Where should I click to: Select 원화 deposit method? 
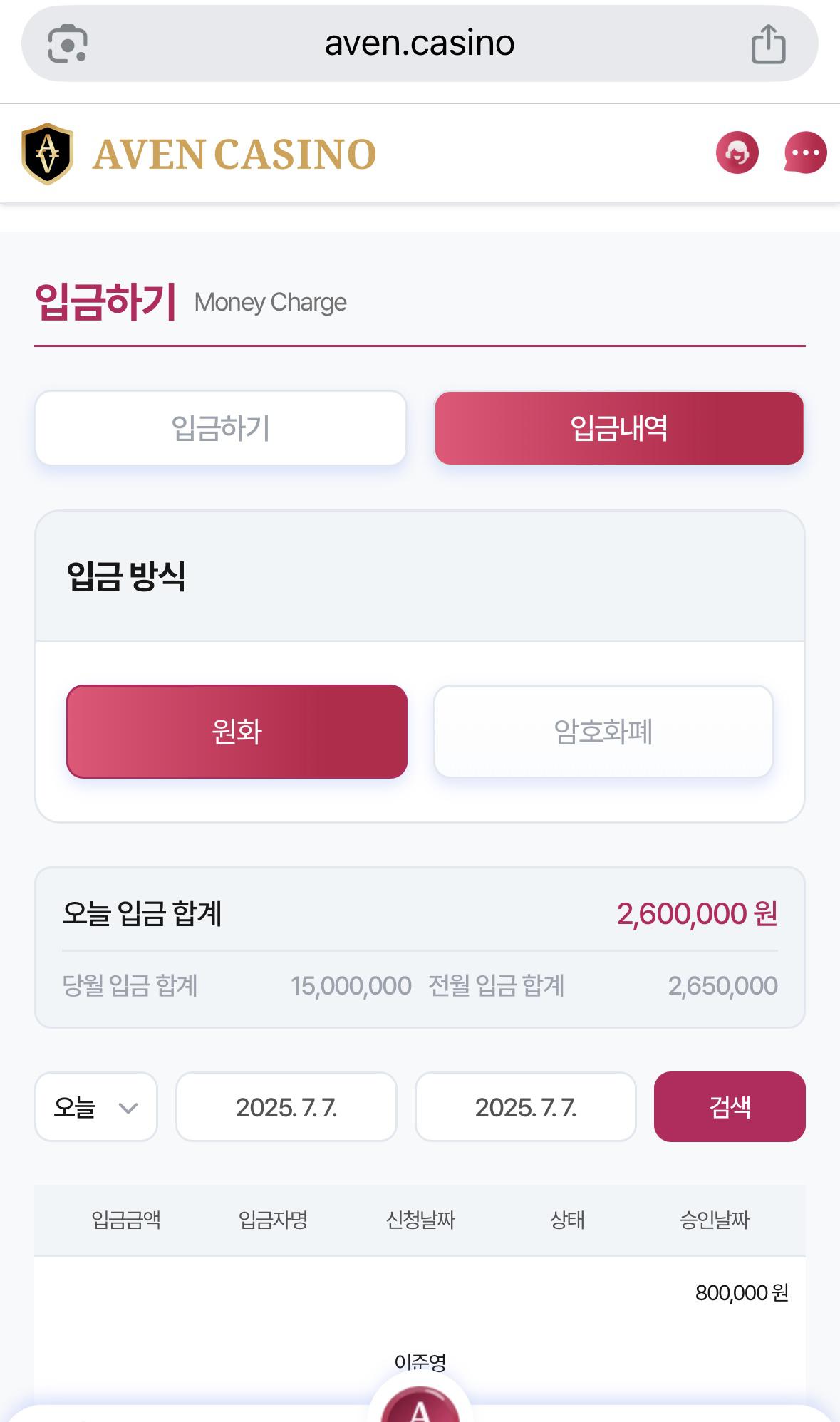237,732
